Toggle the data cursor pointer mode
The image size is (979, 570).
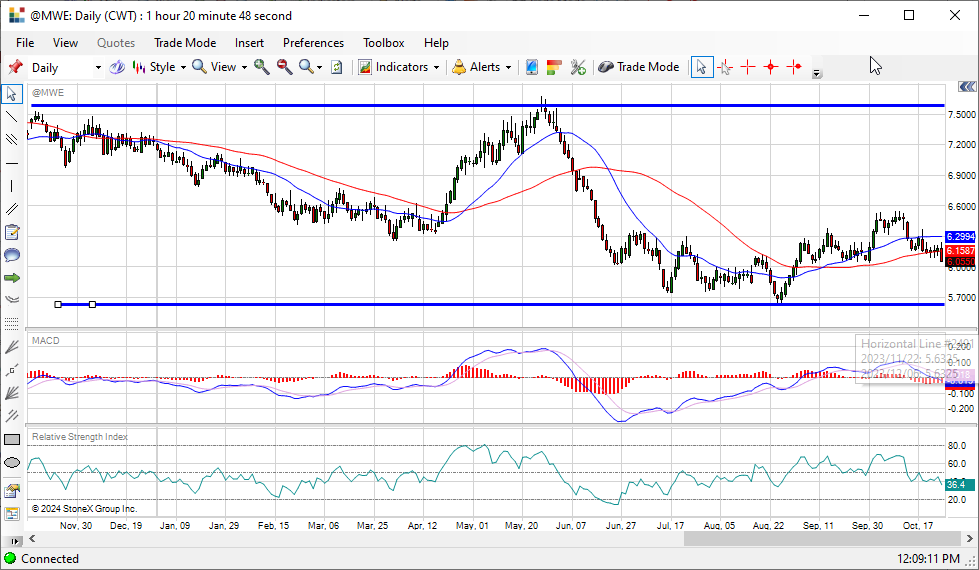click(x=725, y=67)
